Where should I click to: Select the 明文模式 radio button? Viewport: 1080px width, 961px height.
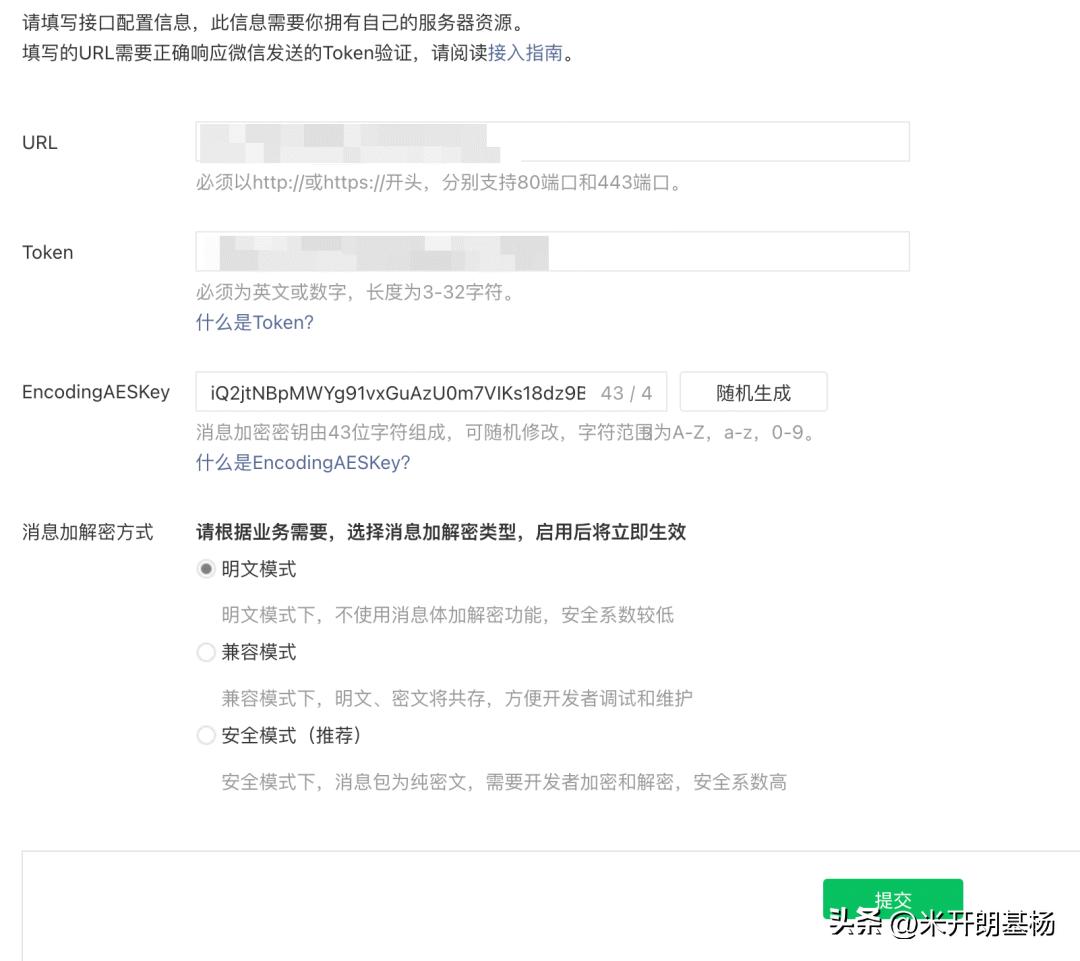pyautogui.click(x=206, y=568)
